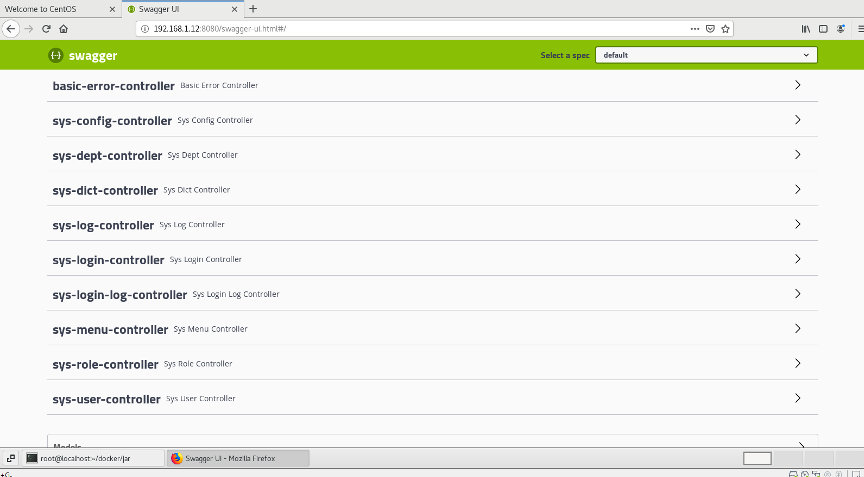Click the 'Sys Config Controller' description text

pyautogui.click(x=215, y=120)
